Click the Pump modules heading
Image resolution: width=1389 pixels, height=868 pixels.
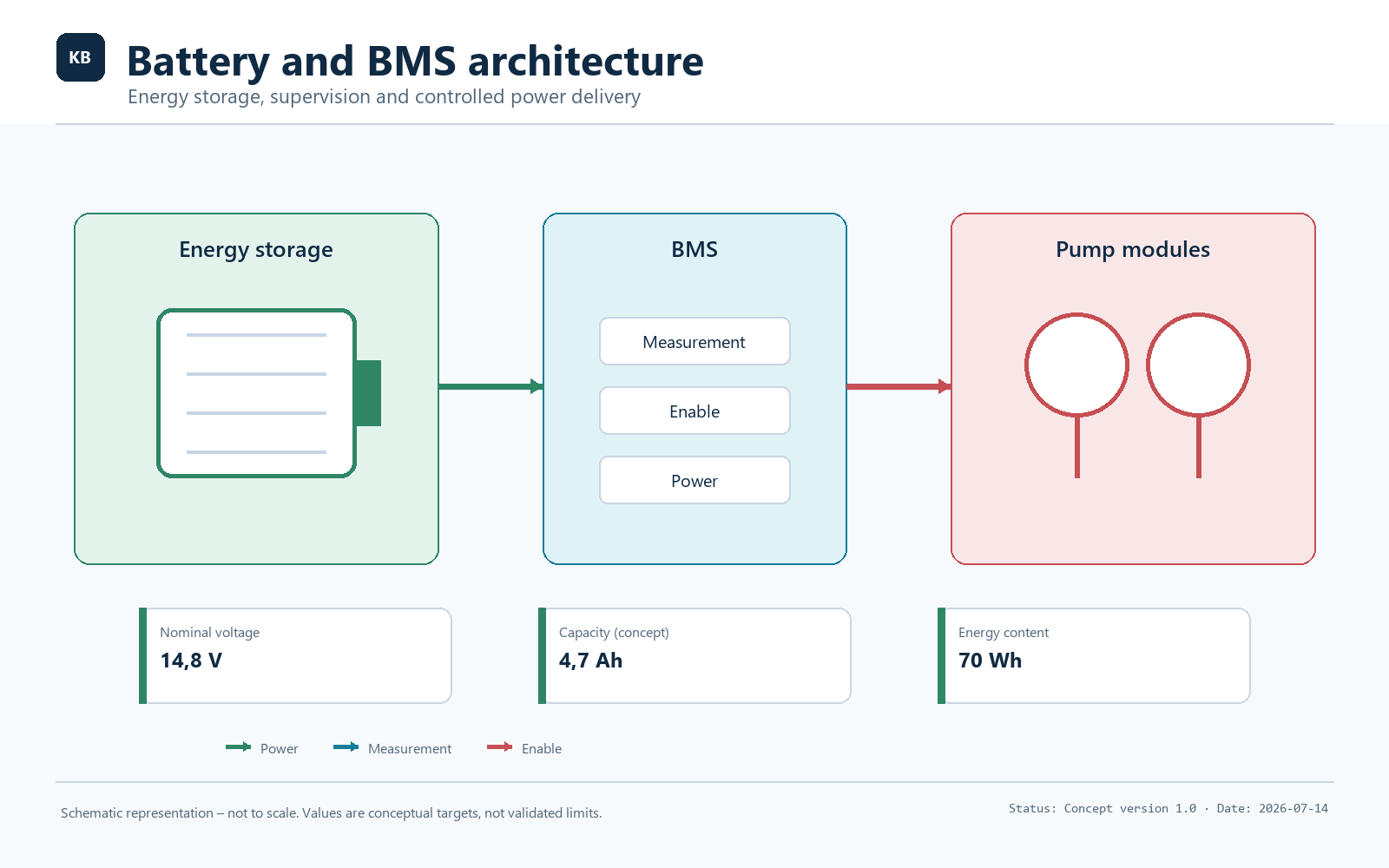click(1133, 250)
